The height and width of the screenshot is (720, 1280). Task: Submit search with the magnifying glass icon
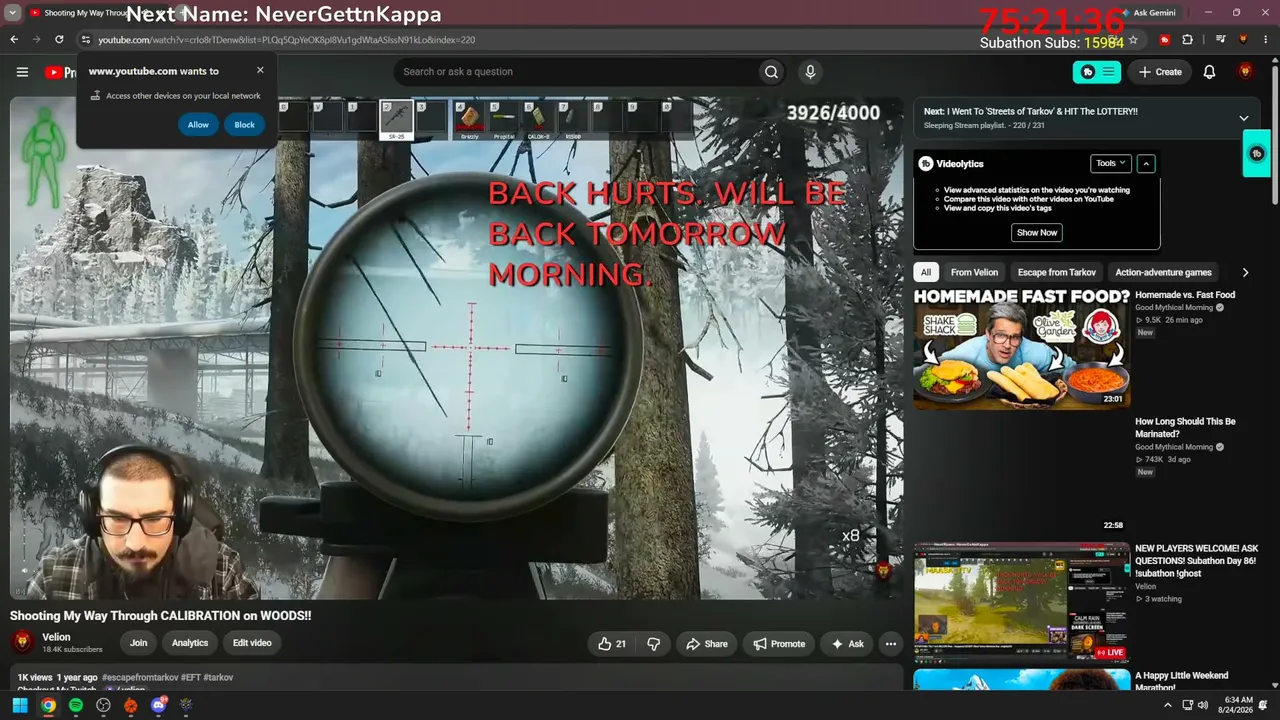[771, 72]
